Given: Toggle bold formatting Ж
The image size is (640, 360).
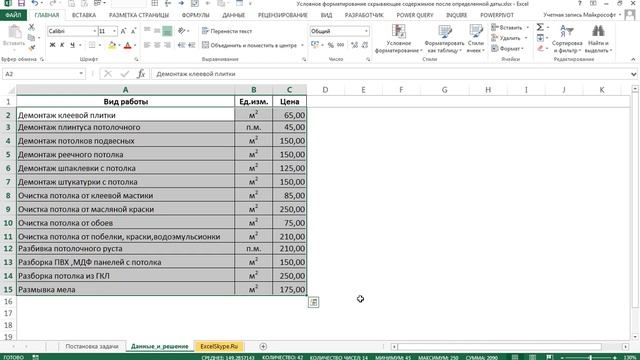Looking at the screenshot, I should tap(52, 45).
